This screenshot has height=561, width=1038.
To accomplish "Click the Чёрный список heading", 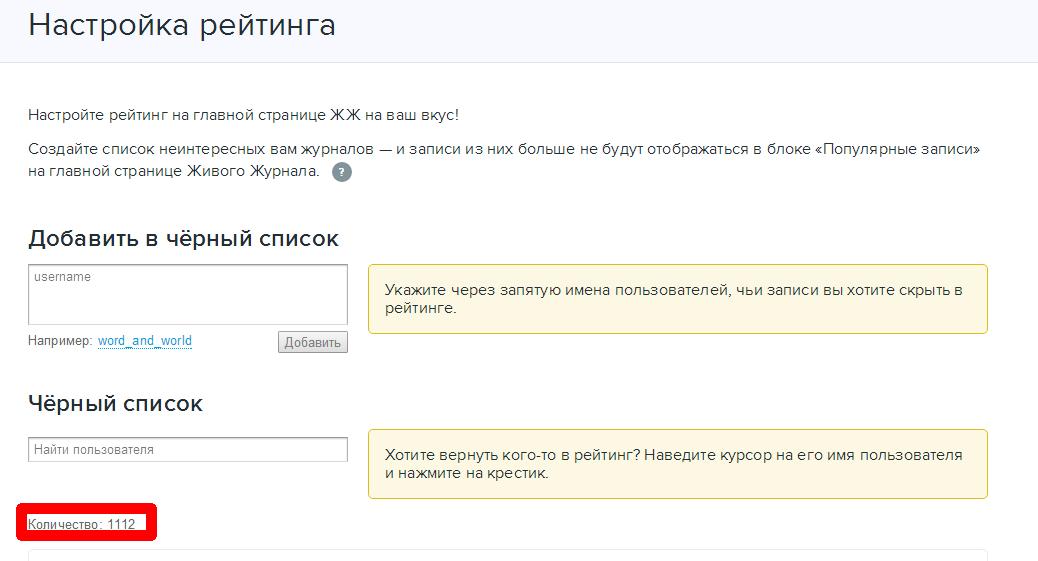I will (115, 403).
